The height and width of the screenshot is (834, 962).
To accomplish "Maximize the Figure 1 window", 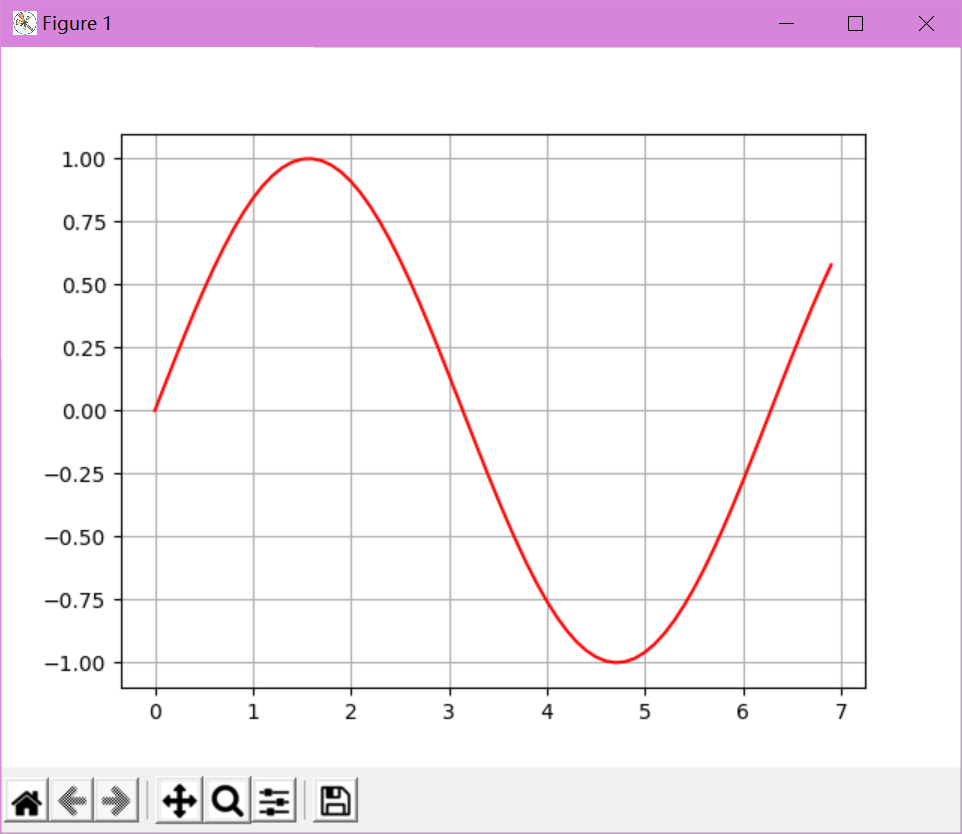I will point(855,23).
